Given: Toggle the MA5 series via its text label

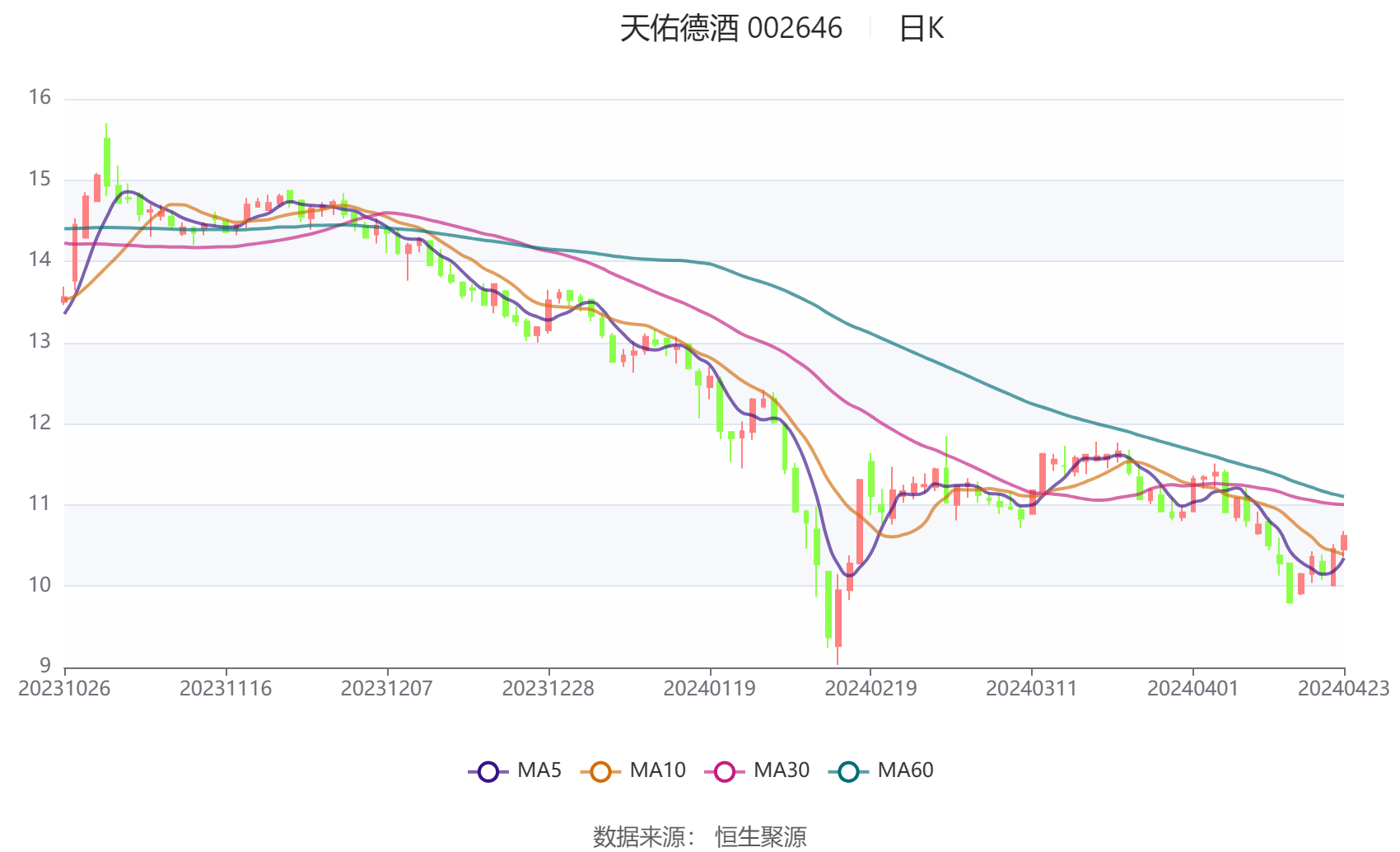Looking at the screenshot, I should (539, 770).
